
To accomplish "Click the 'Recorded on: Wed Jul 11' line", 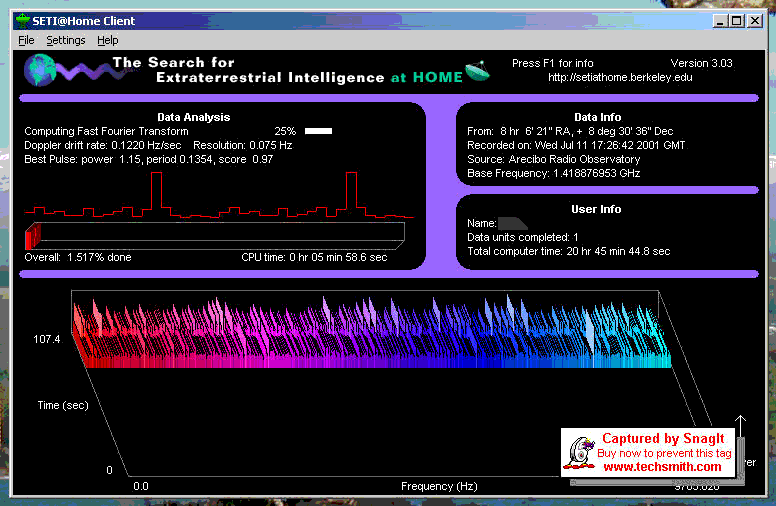I will pos(576,146).
